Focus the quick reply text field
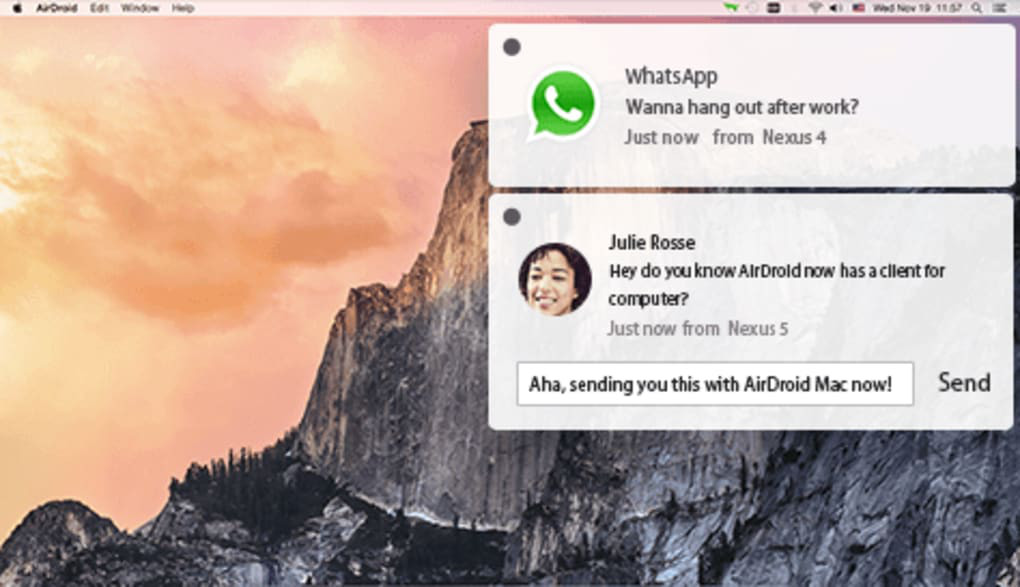Screen dimensions: 1020x587 click(x=715, y=384)
